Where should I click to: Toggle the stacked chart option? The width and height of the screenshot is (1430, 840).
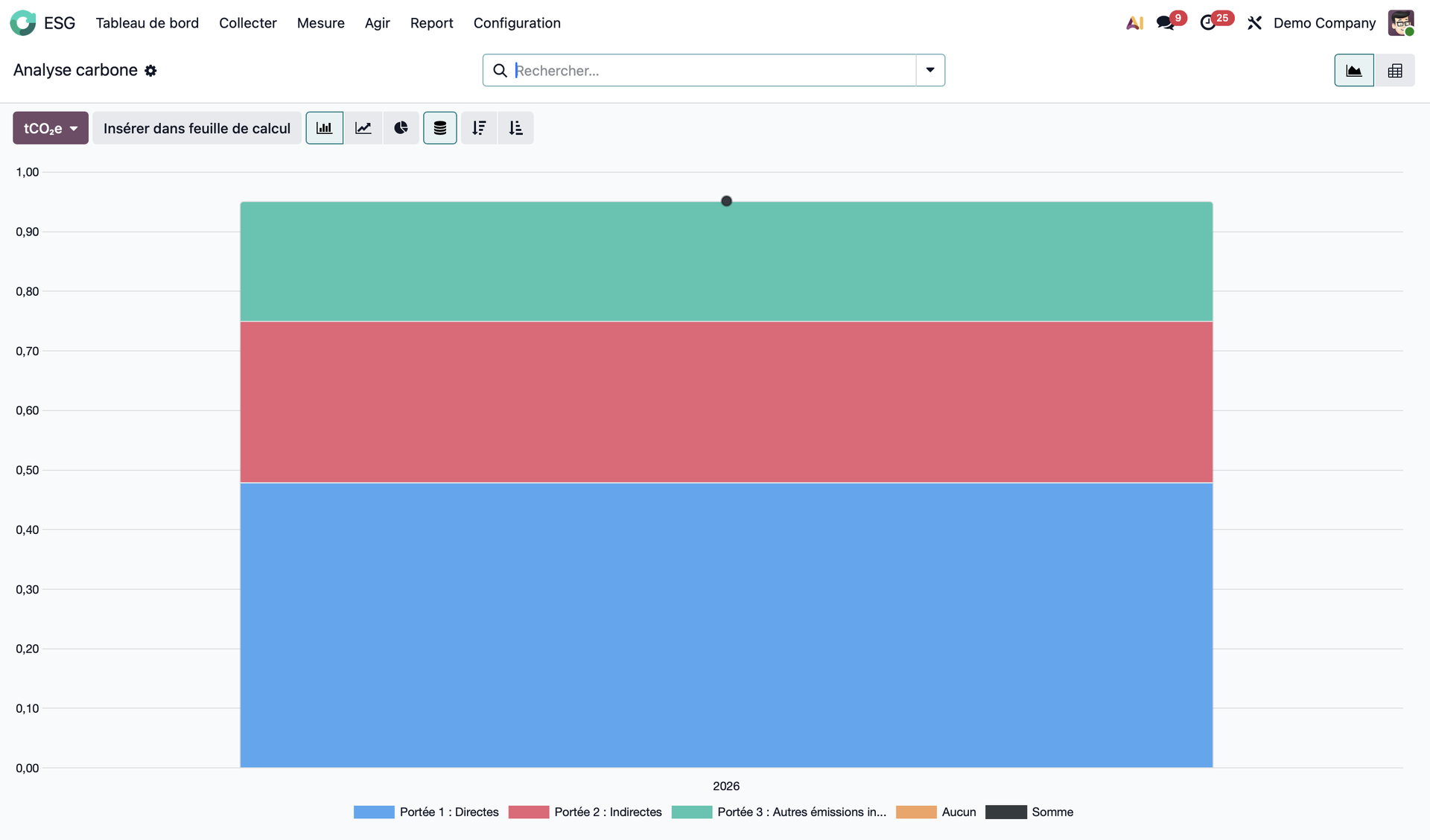(440, 128)
